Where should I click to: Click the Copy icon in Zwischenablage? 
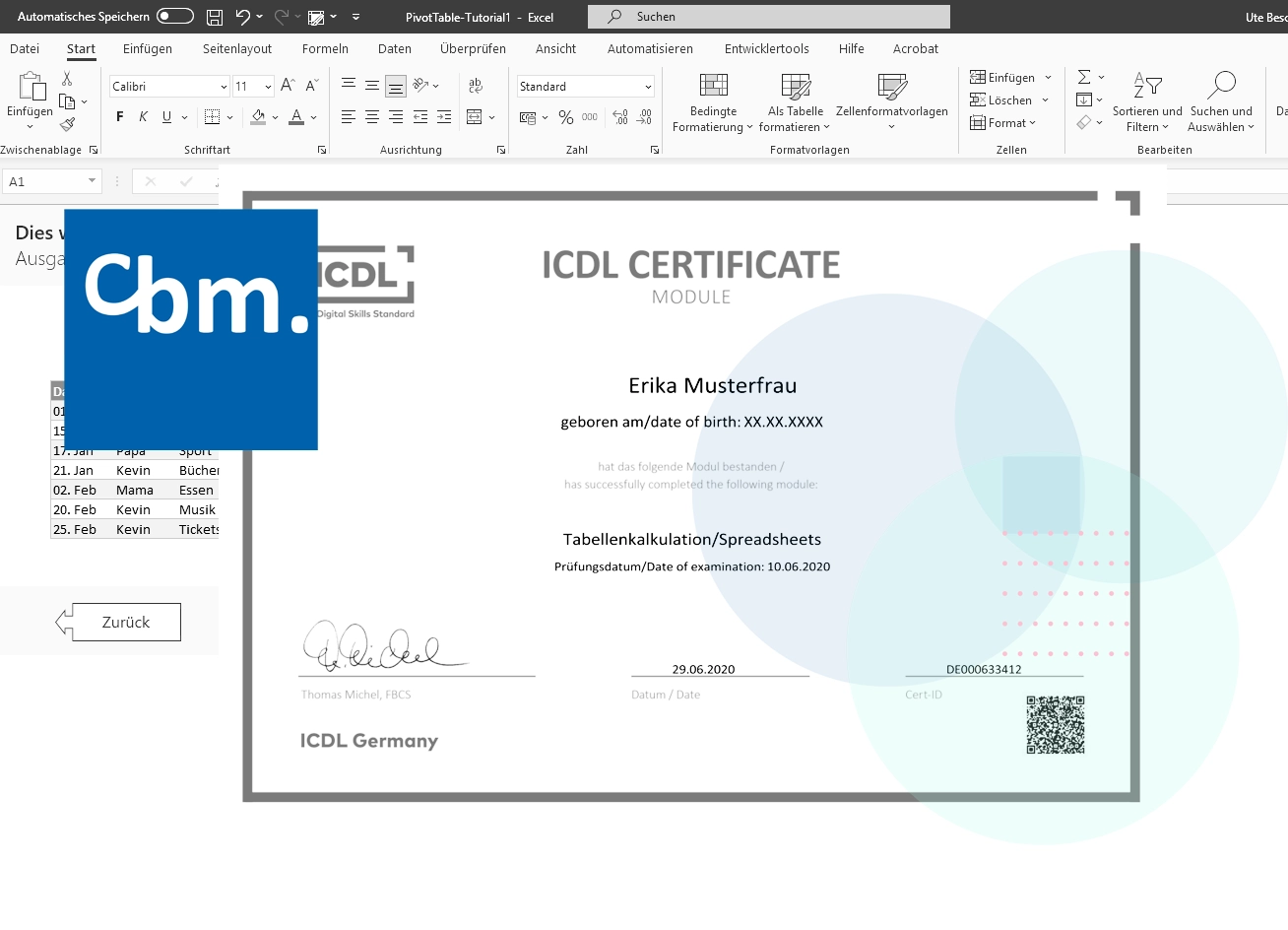pos(67,101)
